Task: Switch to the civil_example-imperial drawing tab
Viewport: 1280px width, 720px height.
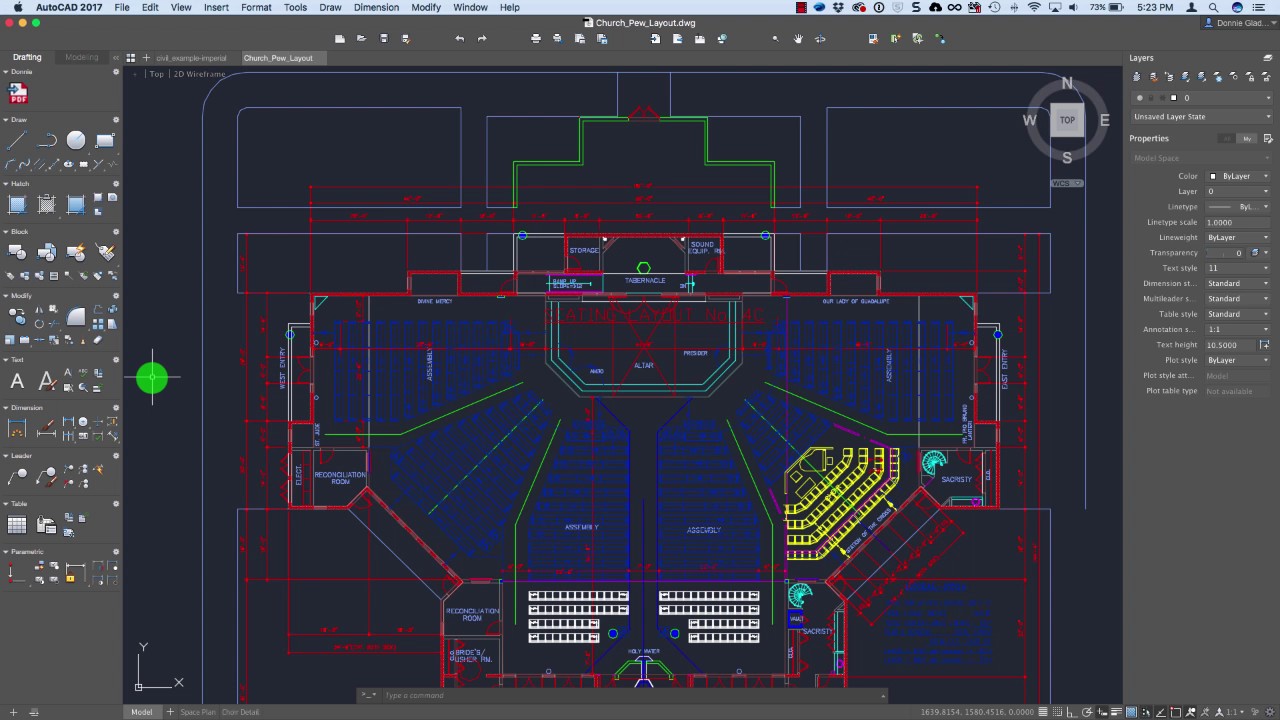Action: click(191, 58)
